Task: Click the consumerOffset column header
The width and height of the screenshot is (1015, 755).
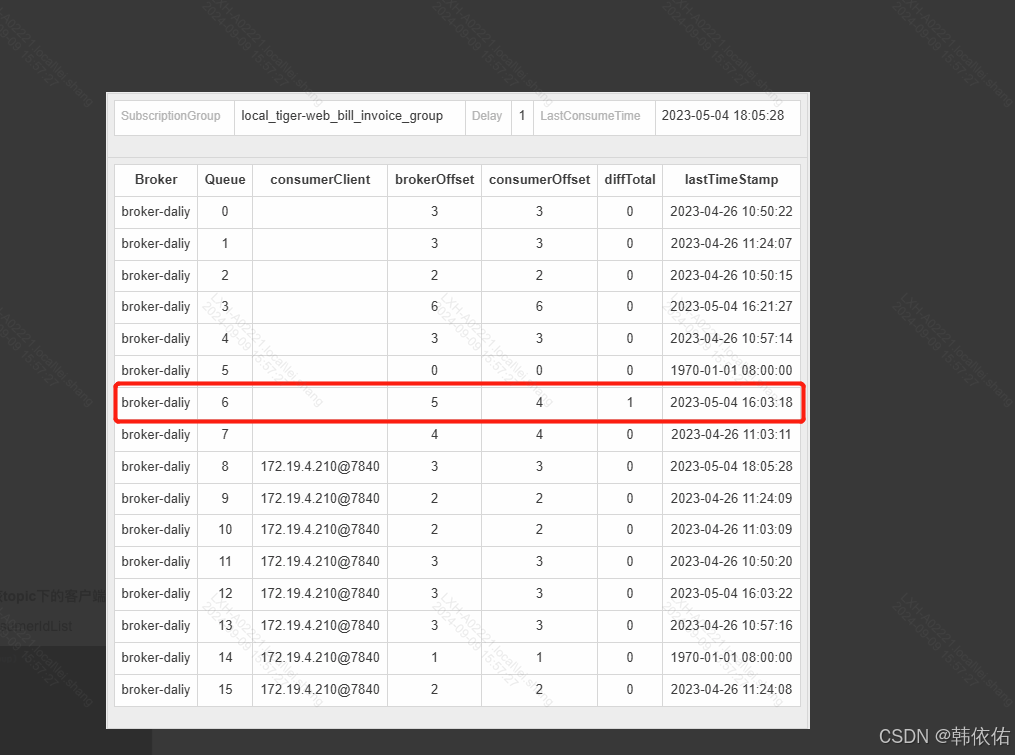Action: [539, 179]
